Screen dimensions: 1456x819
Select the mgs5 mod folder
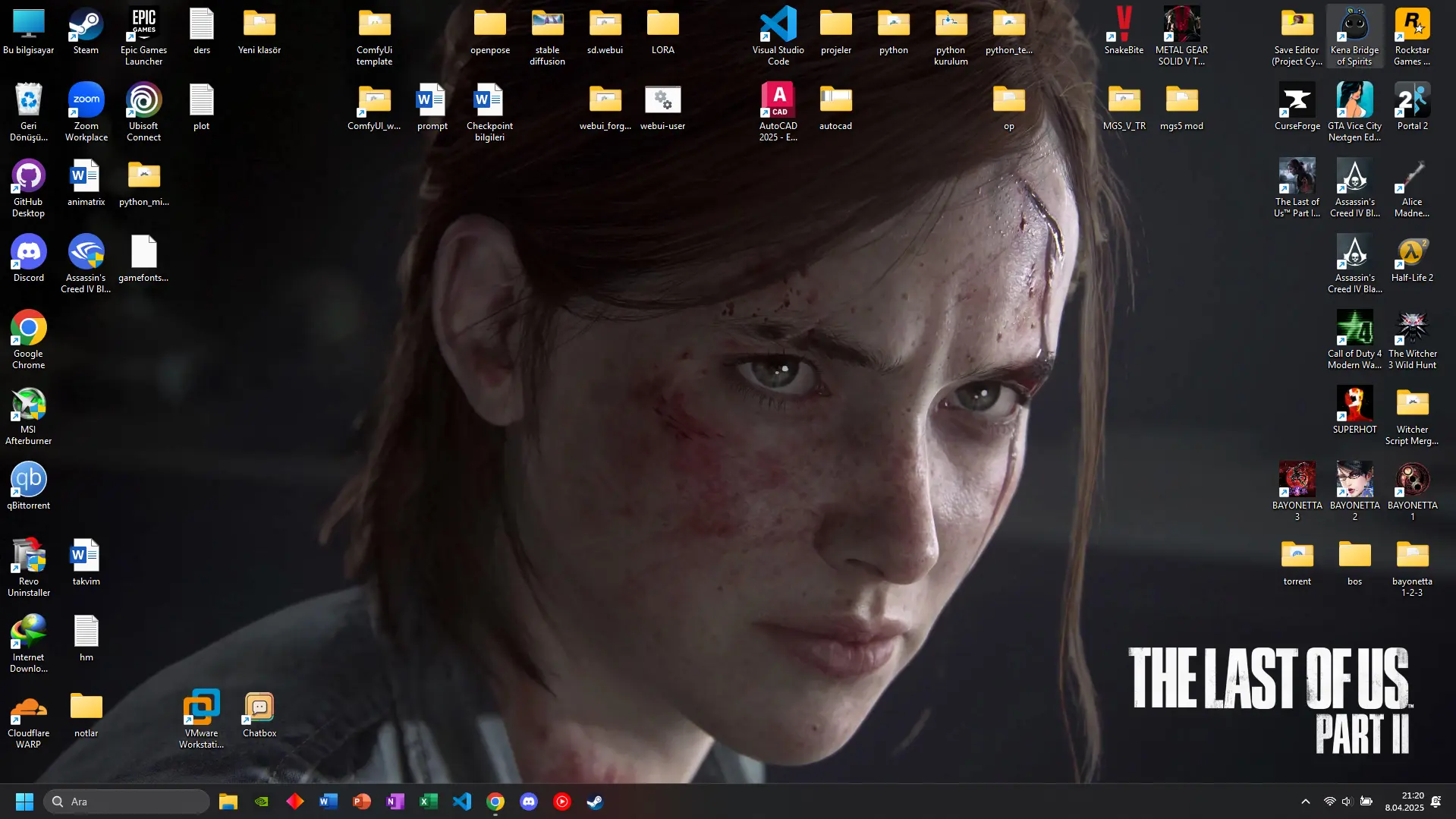point(1181,108)
